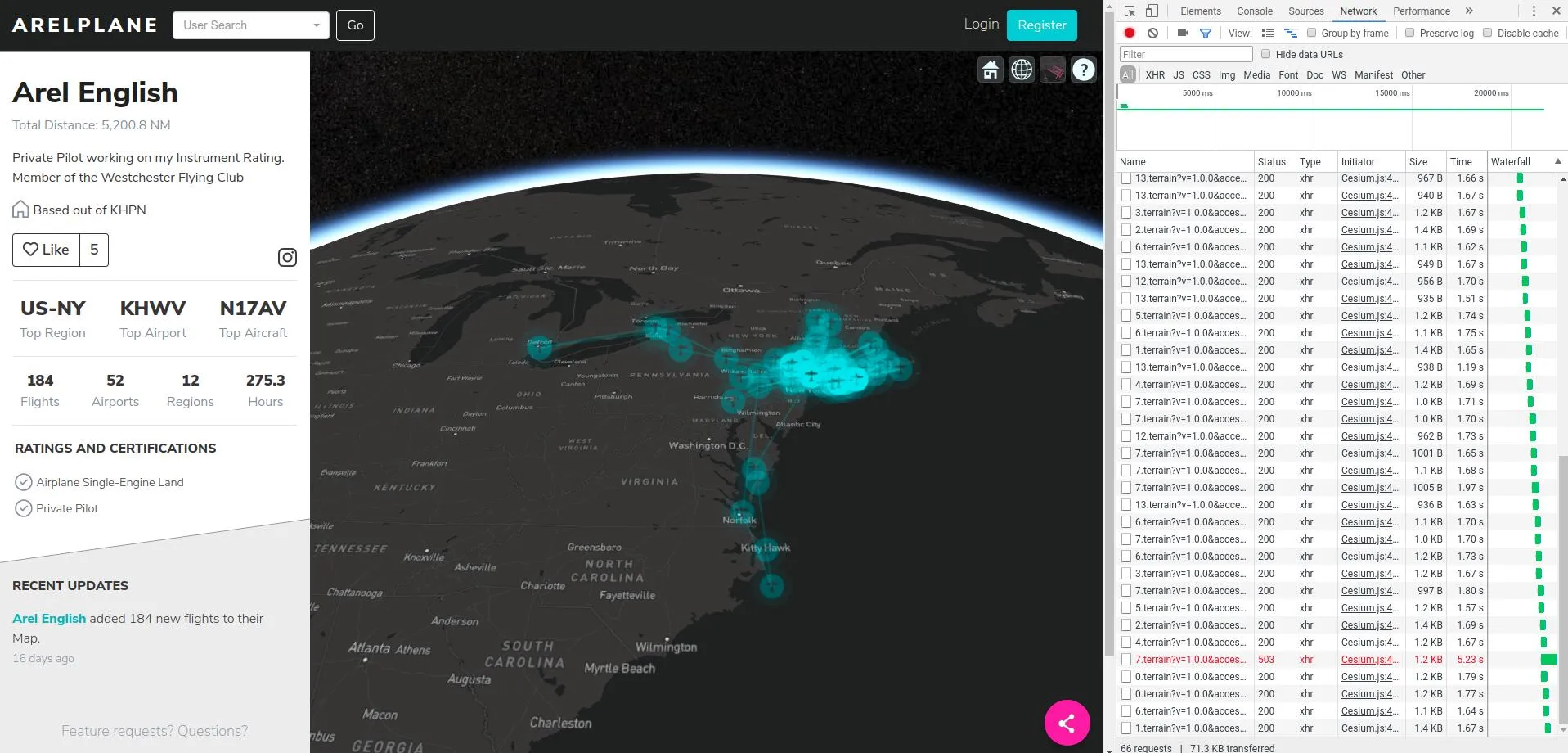Filter requests by XHR type
The height and width of the screenshot is (753, 1568).
[1155, 75]
